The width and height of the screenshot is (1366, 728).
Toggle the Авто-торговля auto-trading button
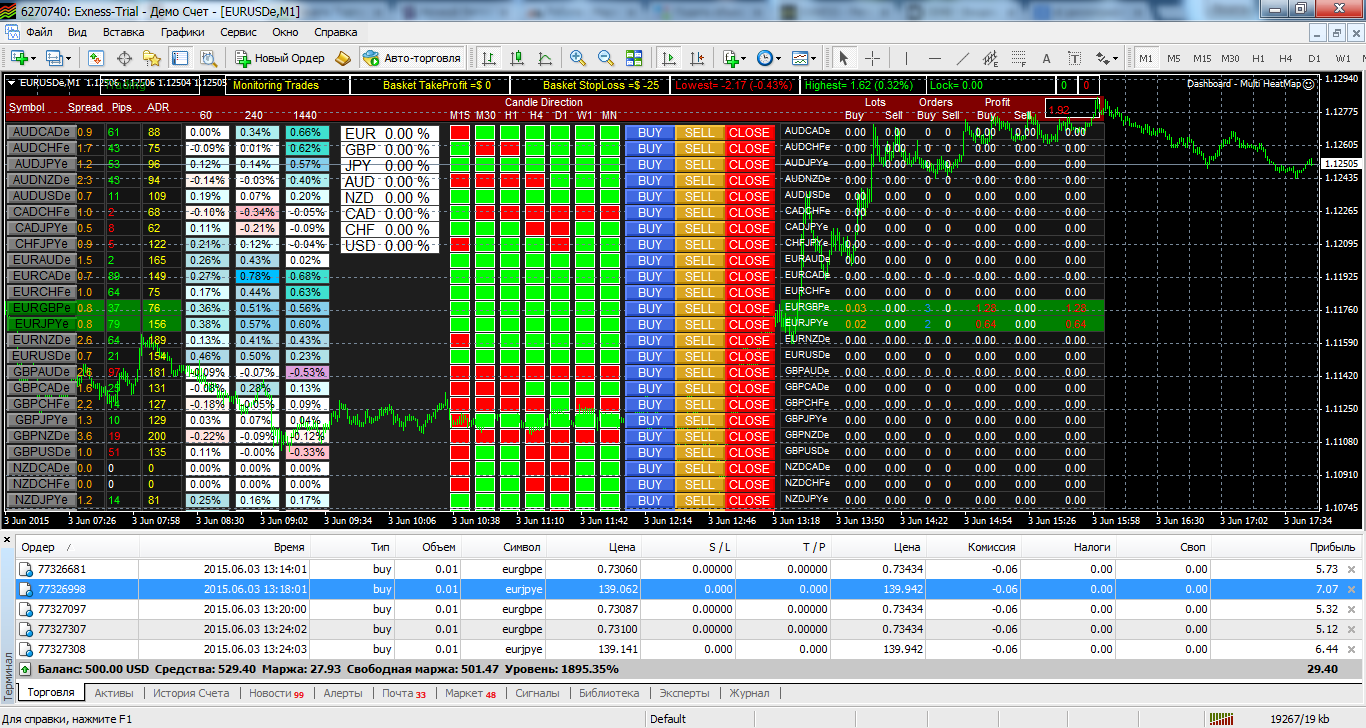pos(413,58)
